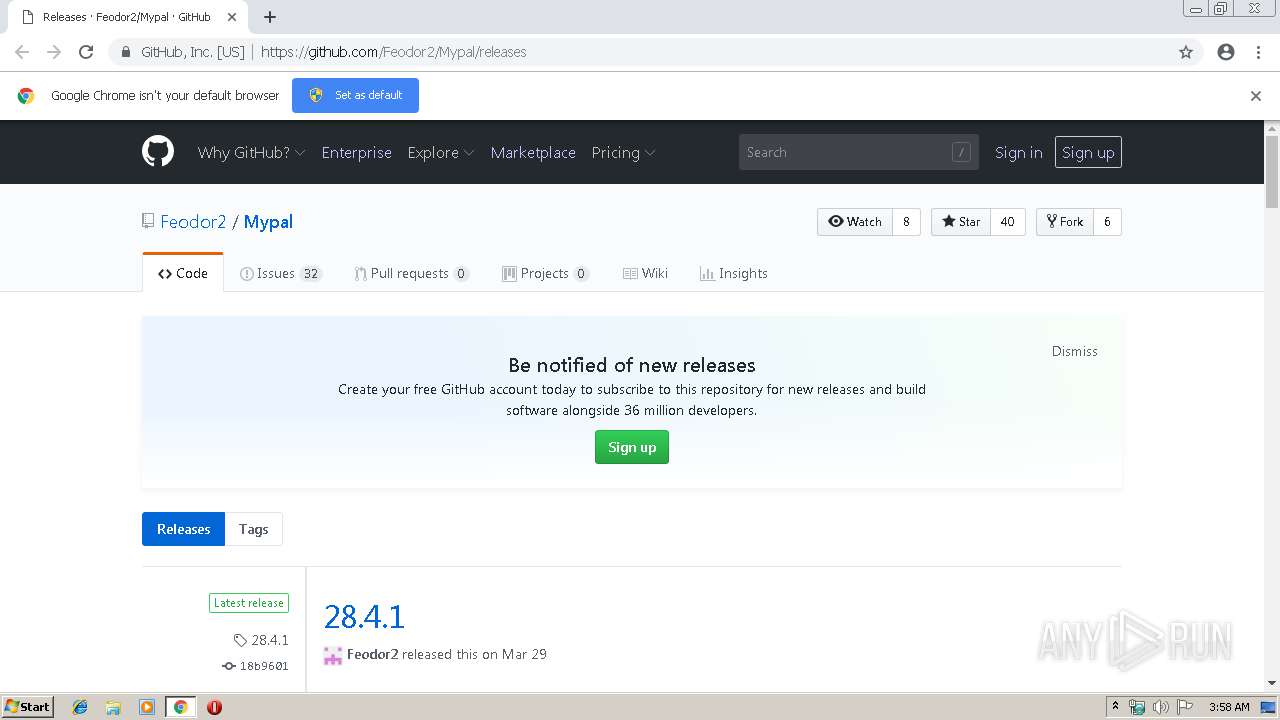Expand the Explore dropdown menu
The width and height of the screenshot is (1280, 720).
440,152
